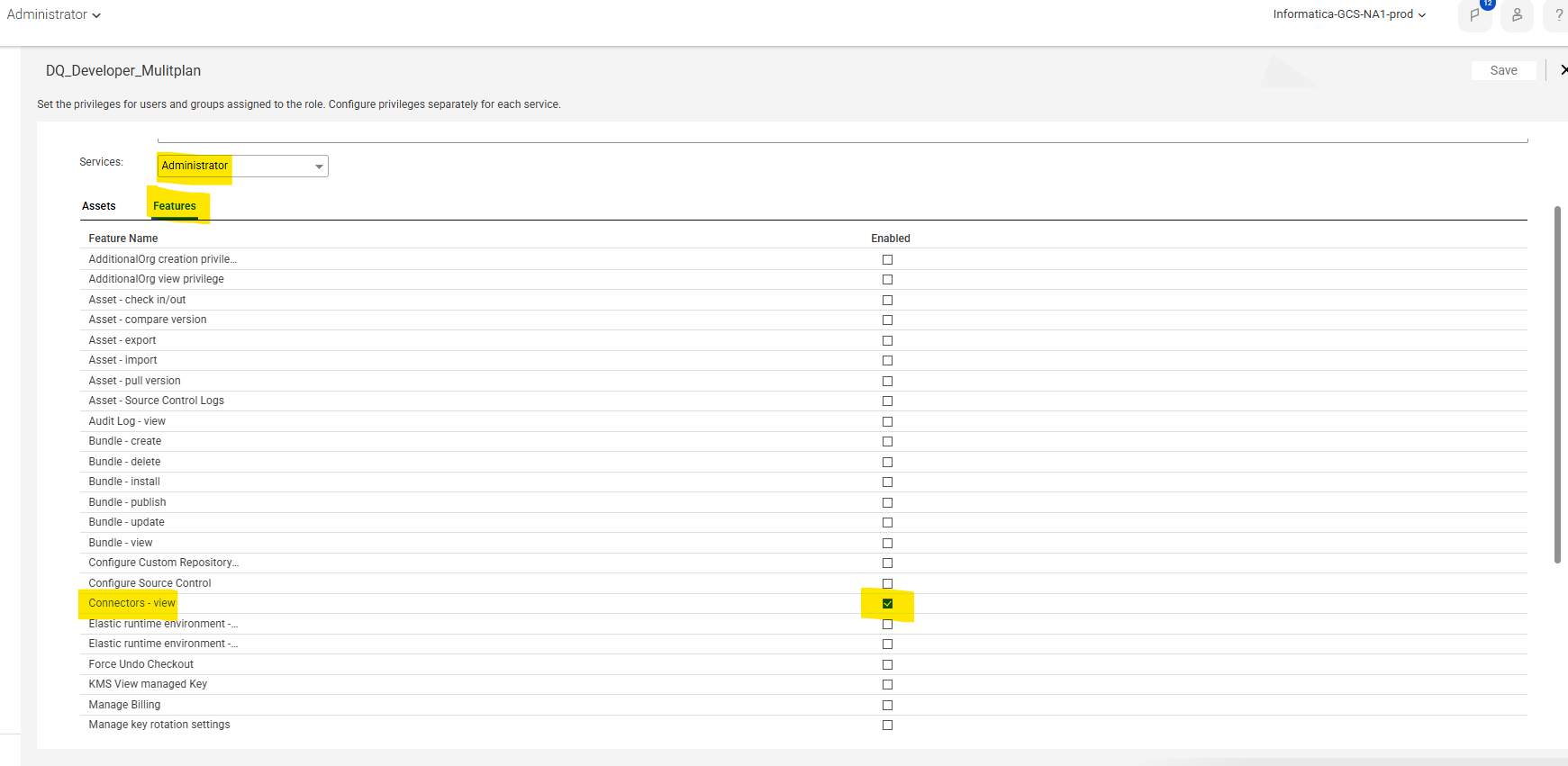Select the Connectors - view feature row
Viewport: 1568px width, 766px height.
coord(803,603)
